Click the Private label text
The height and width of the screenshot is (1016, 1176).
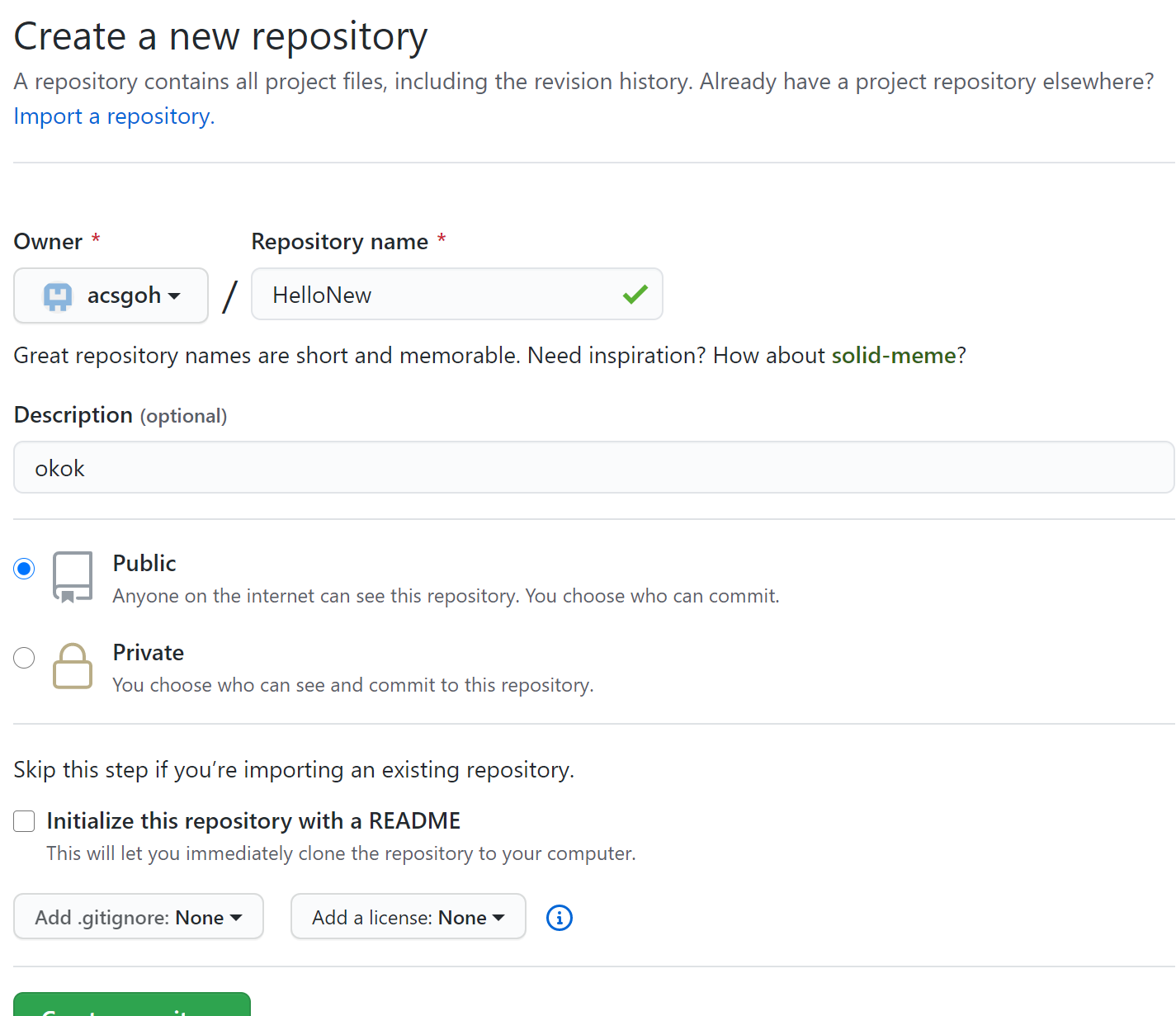(149, 653)
